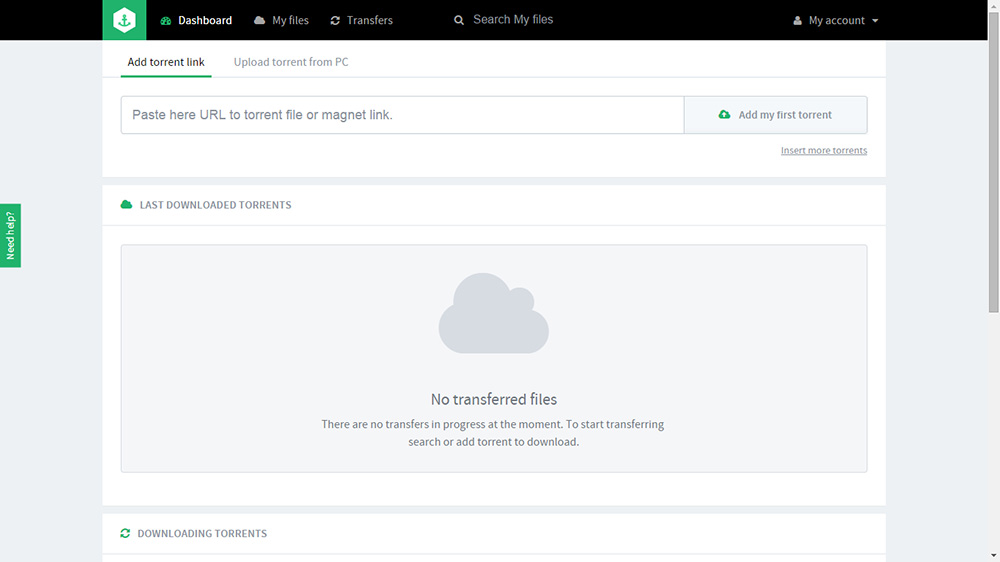The height and width of the screenshot is (562, 1000).
Task: Click the Transfers sync arrows icon
Action: coord(335,20)
